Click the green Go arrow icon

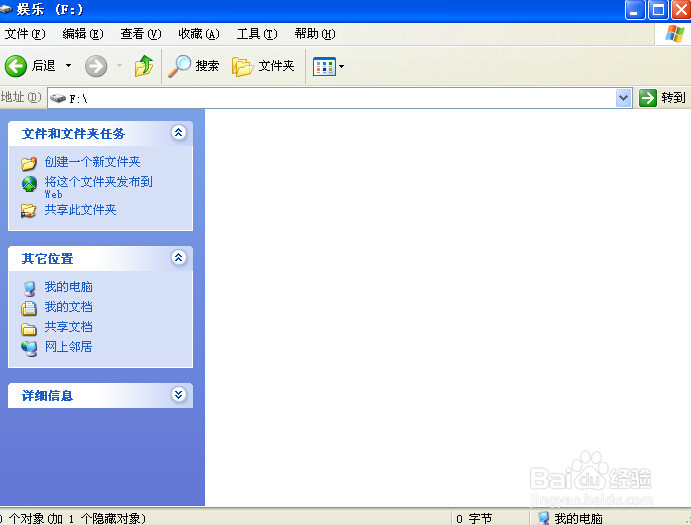pos(648,98)
